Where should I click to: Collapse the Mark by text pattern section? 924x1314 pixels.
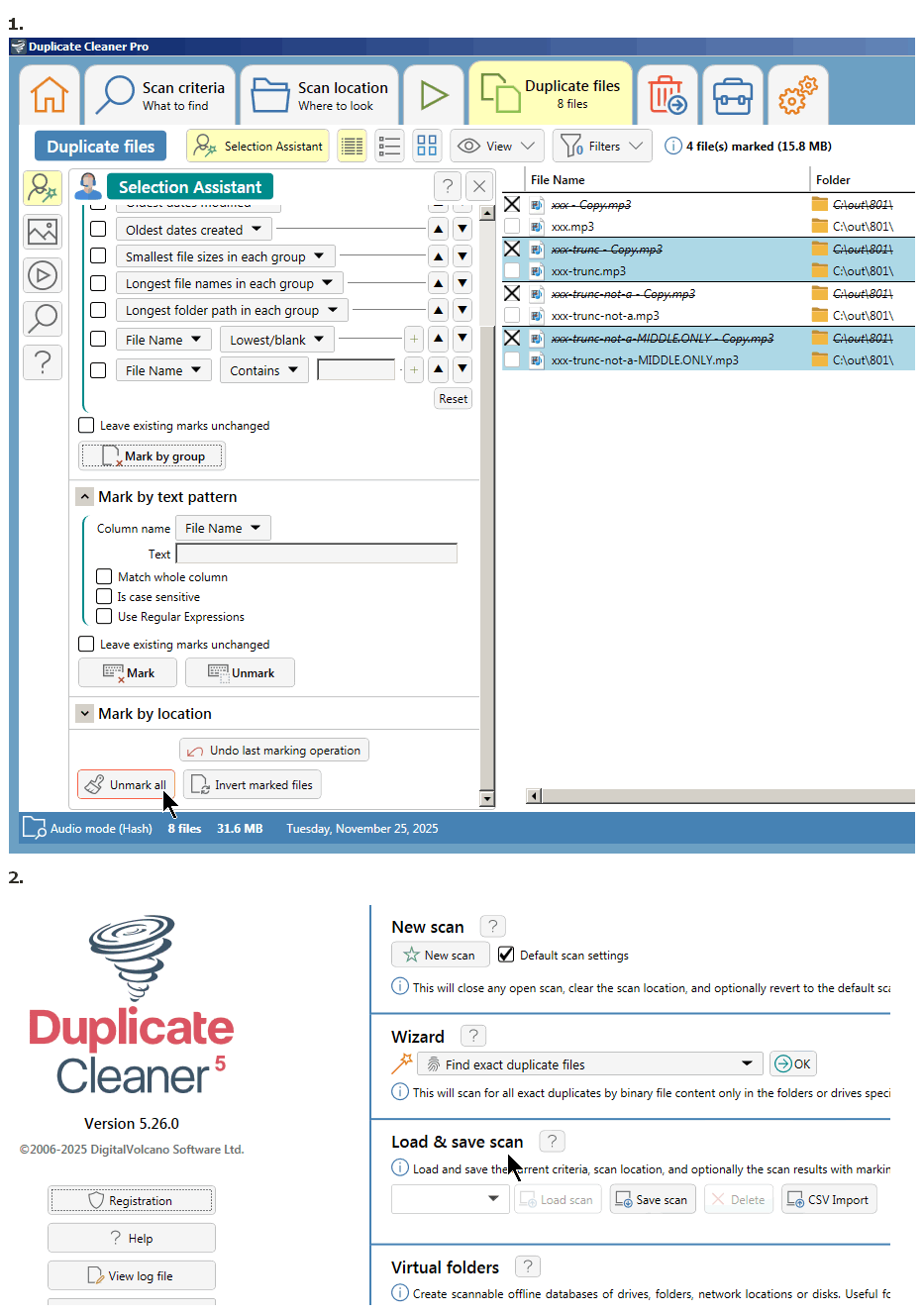click(x=85, y=497)
